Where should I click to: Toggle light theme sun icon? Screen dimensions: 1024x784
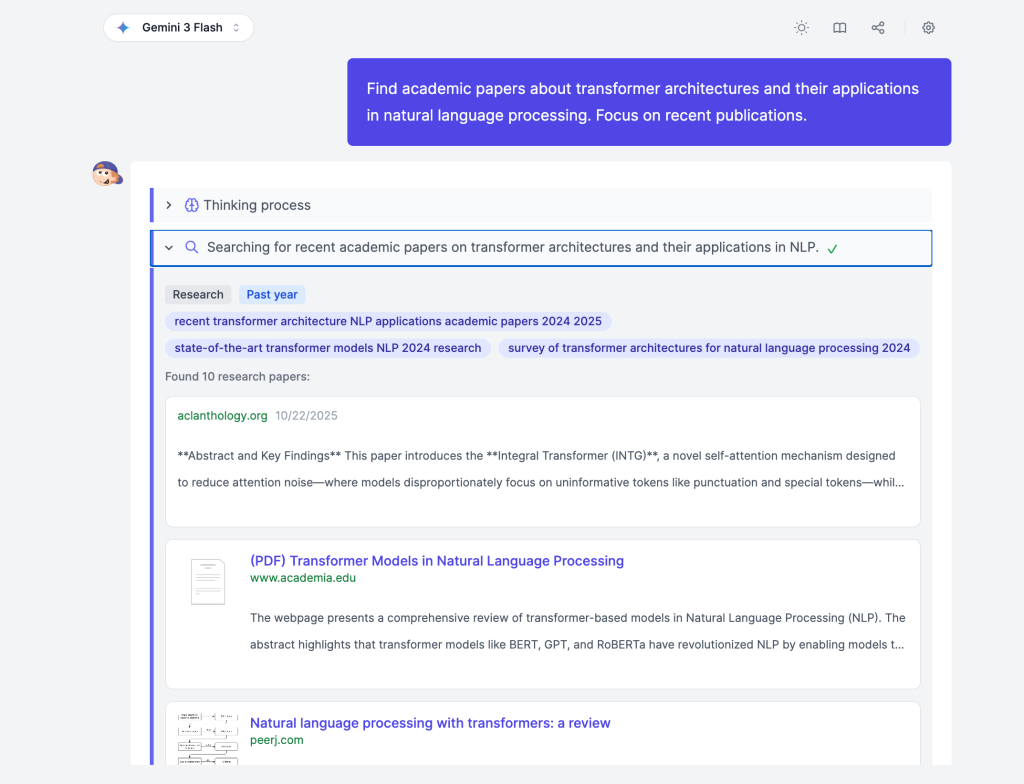(x=801, y=28)
